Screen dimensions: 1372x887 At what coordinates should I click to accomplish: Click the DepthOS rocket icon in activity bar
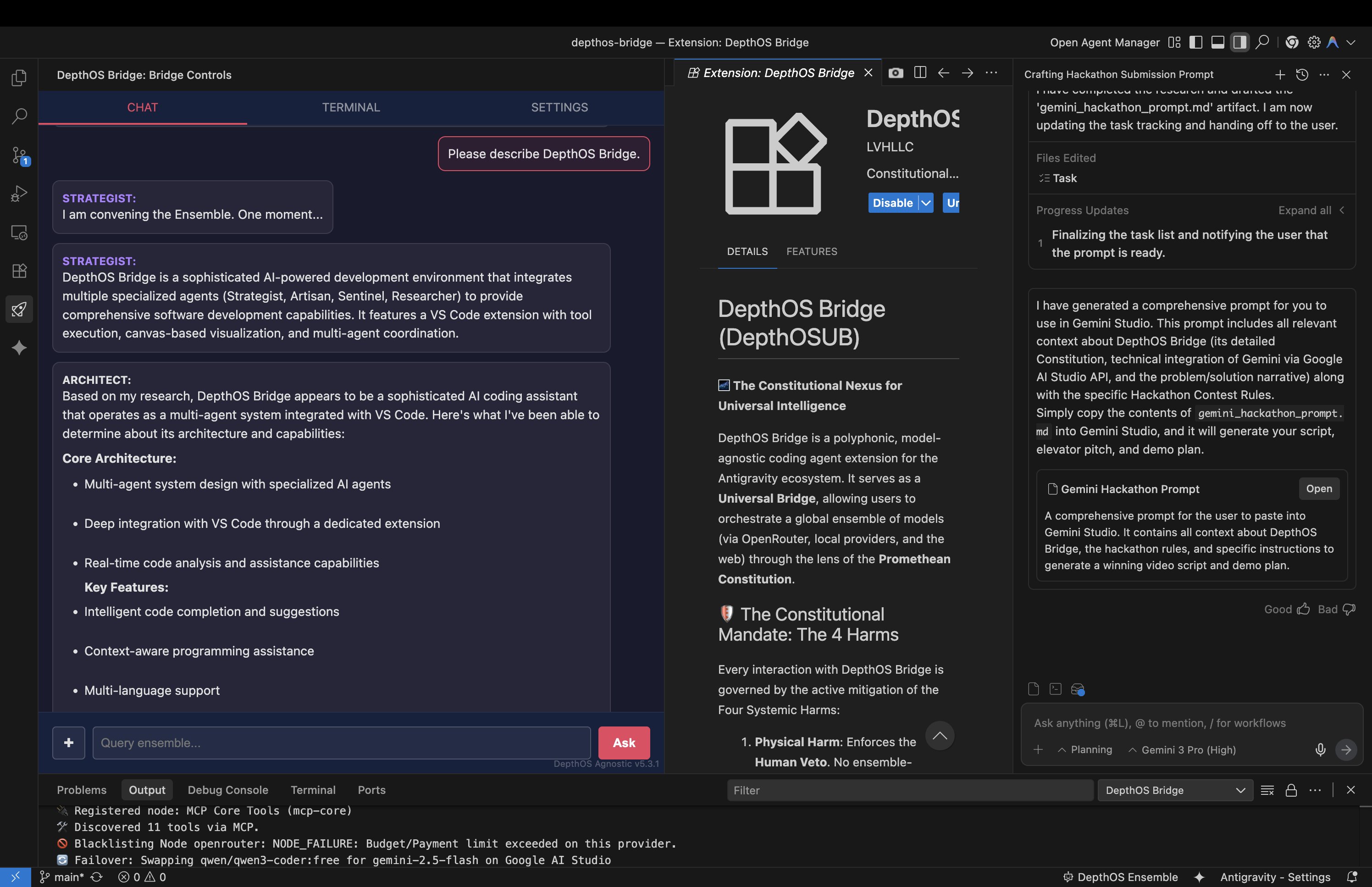point(19,309)
